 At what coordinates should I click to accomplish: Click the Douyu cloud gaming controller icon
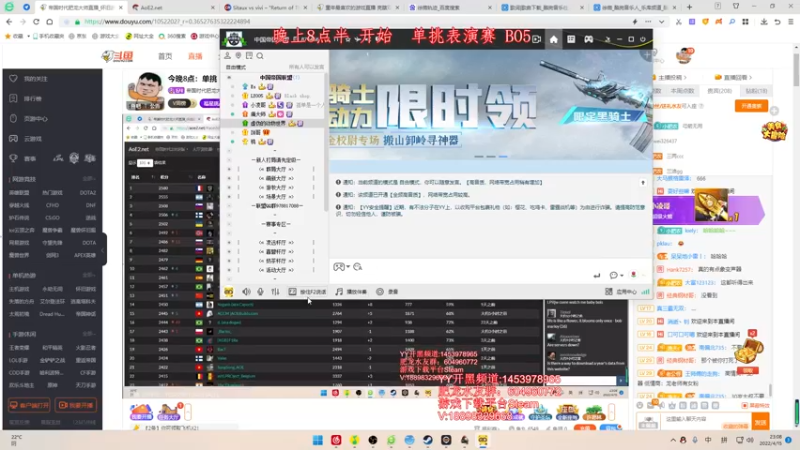click(13, 138)
